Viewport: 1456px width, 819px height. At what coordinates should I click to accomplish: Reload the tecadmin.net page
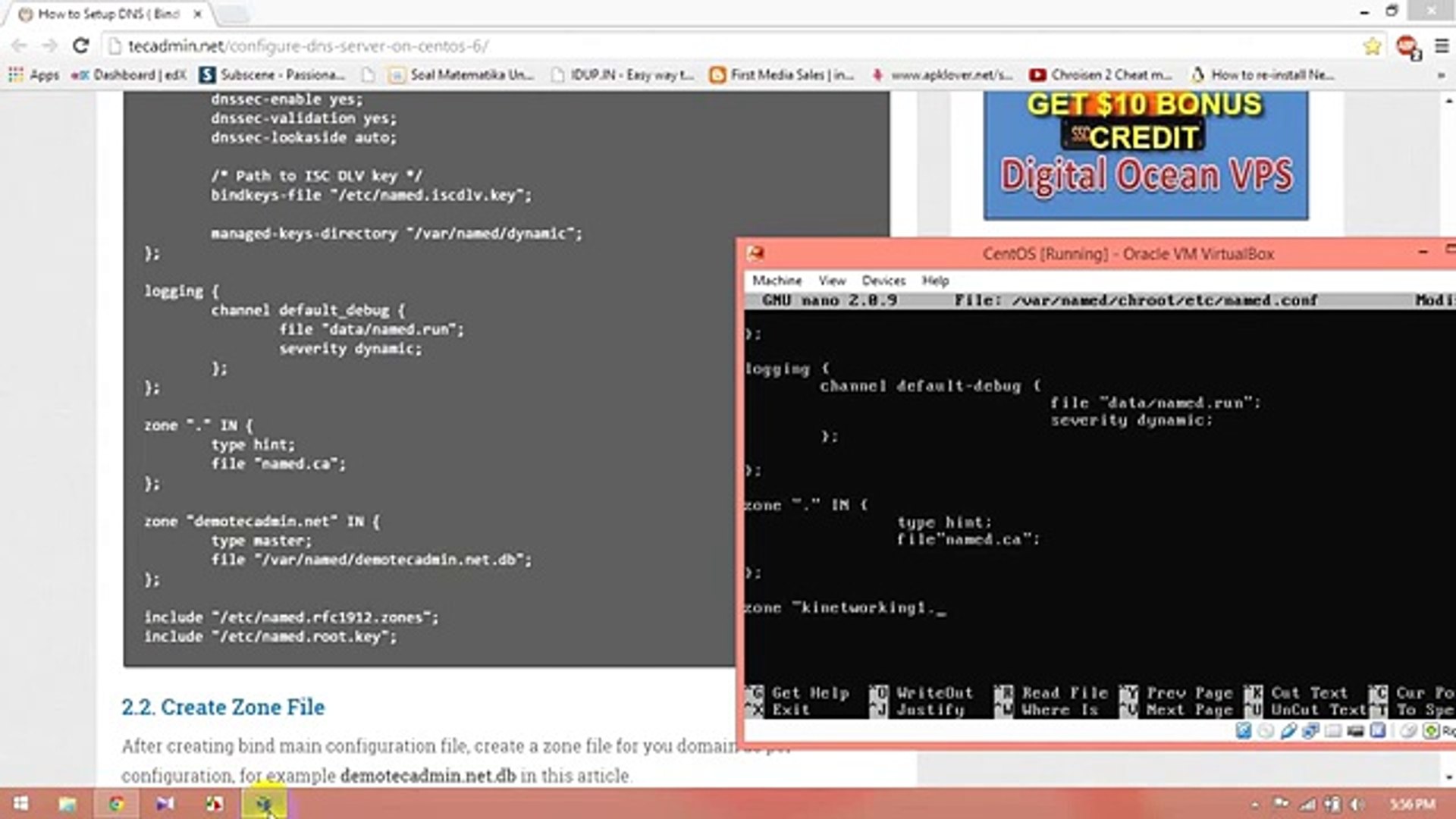(x=80, y=45)
